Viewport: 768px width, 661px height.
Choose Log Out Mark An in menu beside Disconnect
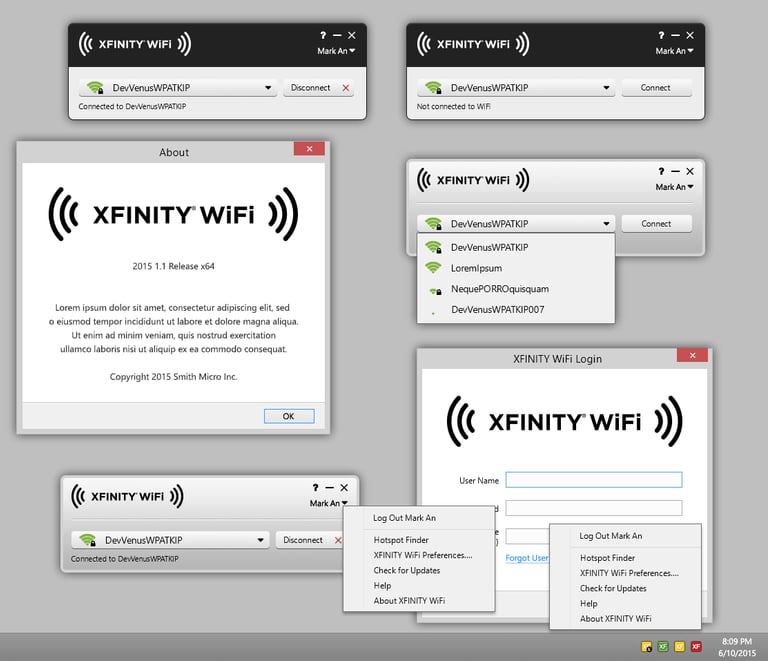click(419, 518)
